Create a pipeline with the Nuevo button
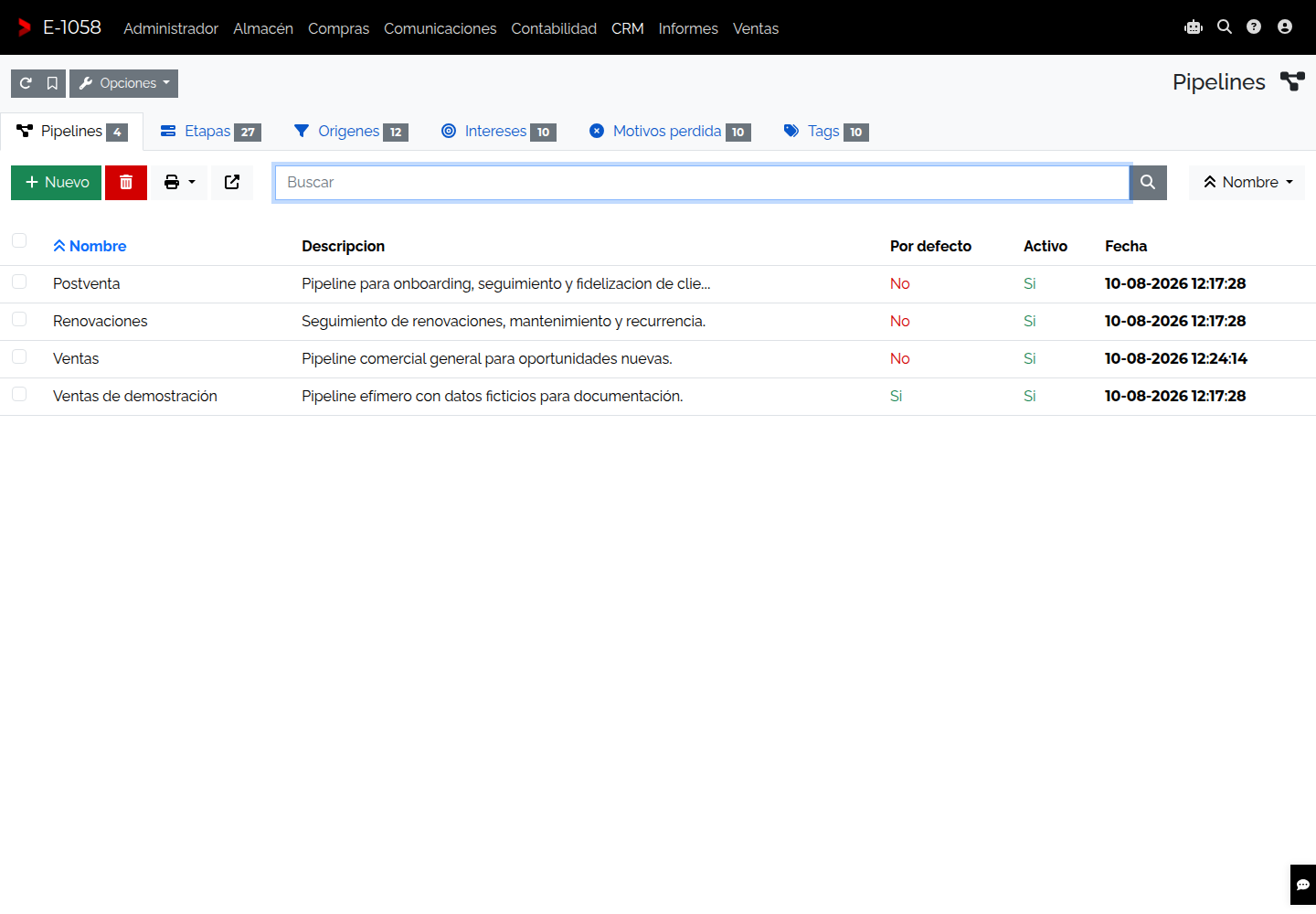This screenshot has height=914, width=1316. click(x=57, y=182)
